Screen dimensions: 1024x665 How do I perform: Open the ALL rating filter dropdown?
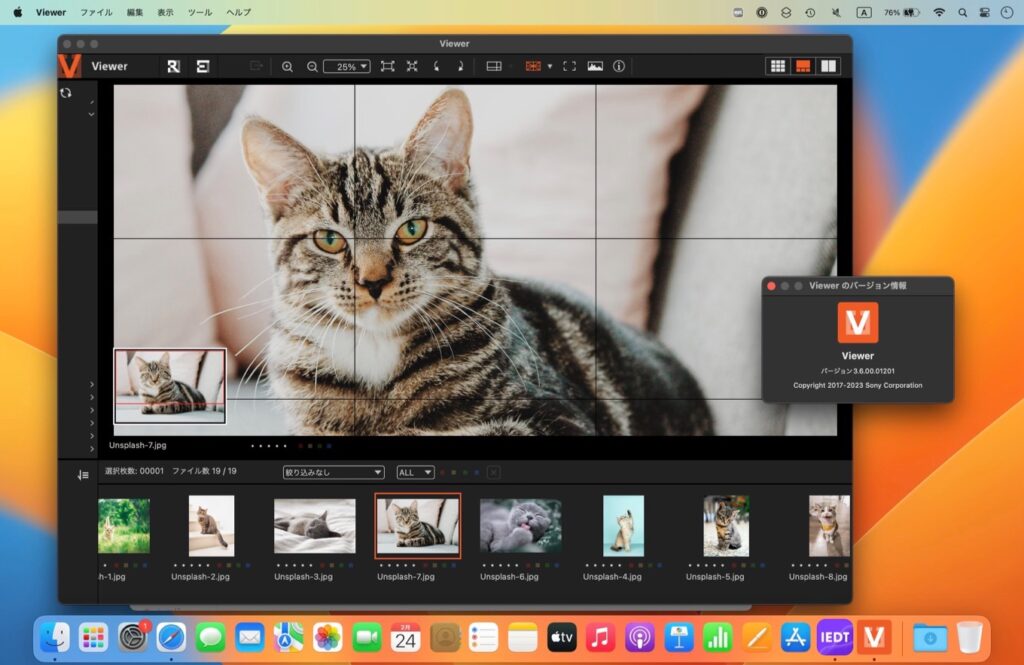pyautogui.click(x=414, y=472)
